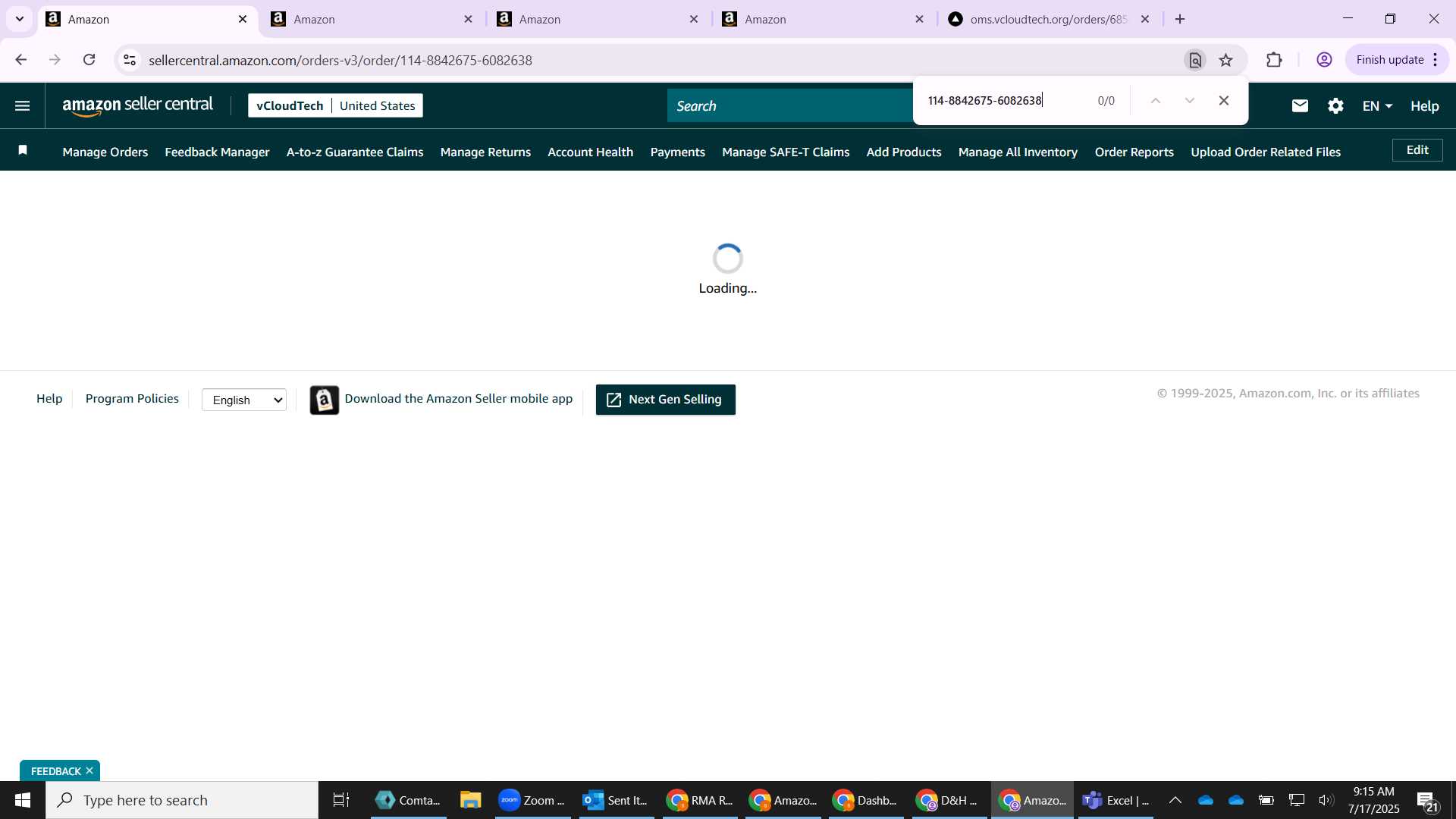The height and width of the screenshot is (819, 1456).
Task: Open Order Reports menu item
Action: [1134, 152]
